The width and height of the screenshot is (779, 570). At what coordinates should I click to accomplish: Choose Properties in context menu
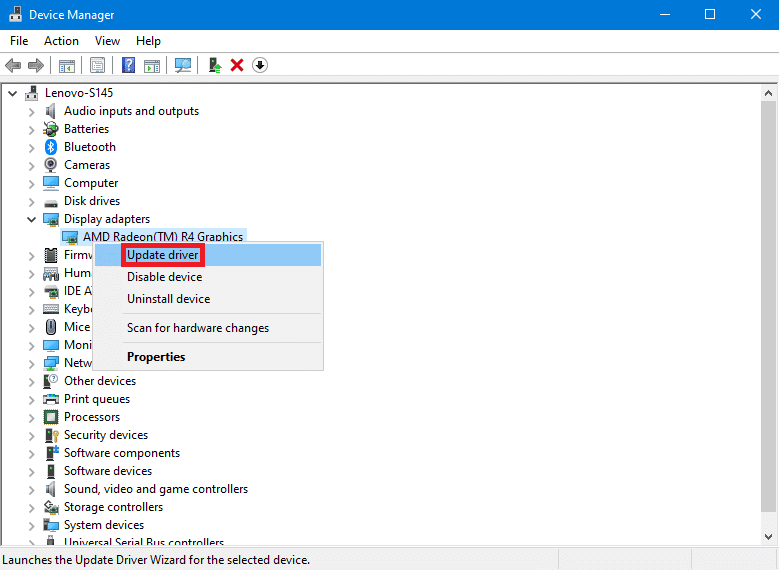point(208,357)
